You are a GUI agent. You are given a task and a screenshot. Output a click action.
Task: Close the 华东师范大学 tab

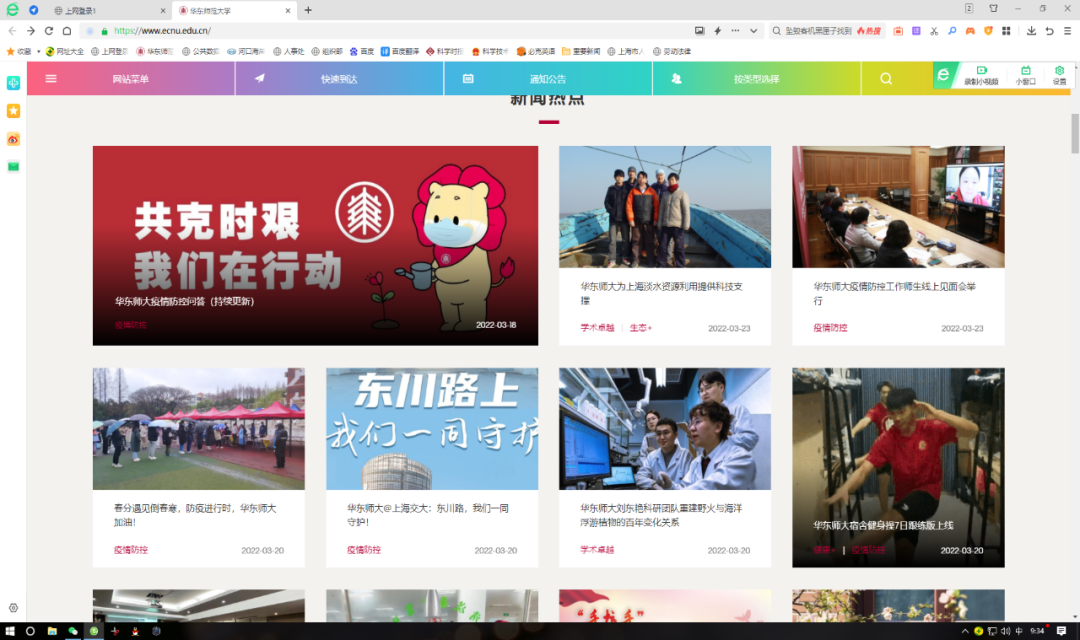click(x=287, y=10)
